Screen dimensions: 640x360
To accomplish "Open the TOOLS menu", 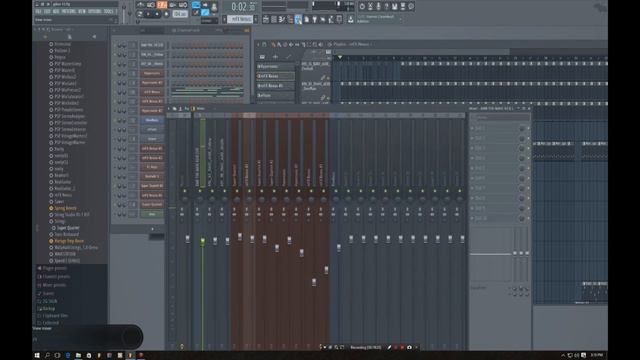I will click(x=109, y=11).
